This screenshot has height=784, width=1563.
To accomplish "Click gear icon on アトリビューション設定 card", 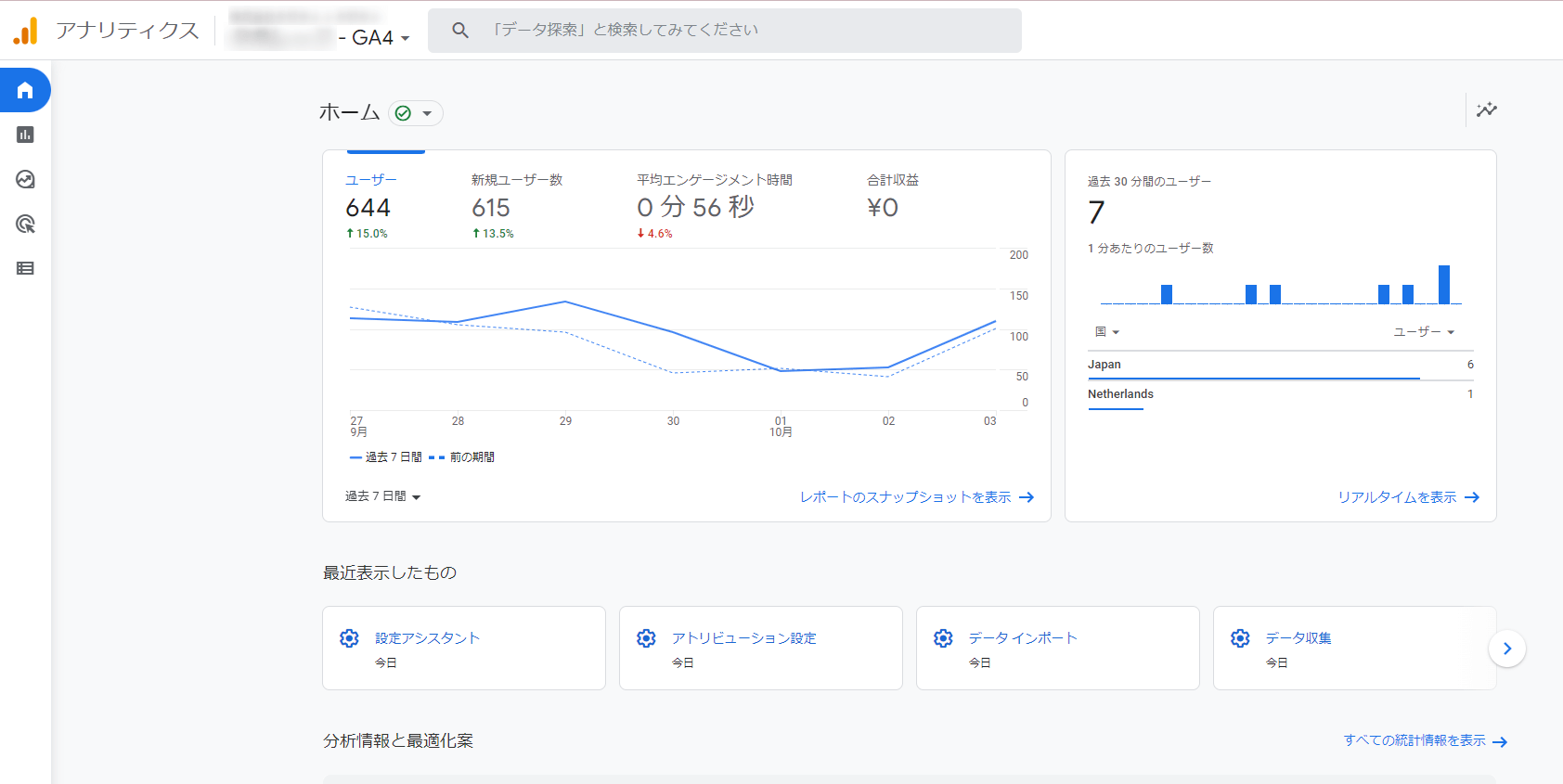I will click(646, 638).
